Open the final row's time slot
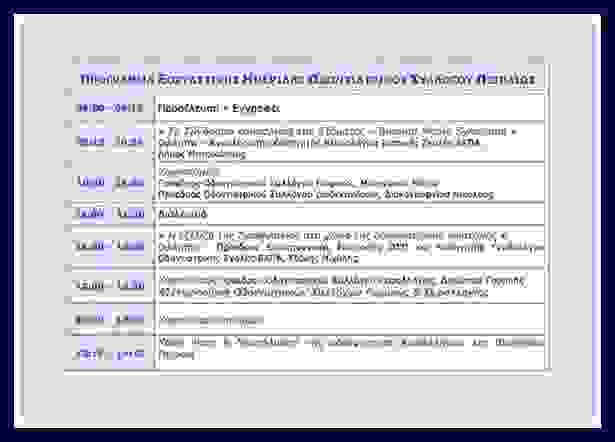The height and width of the screenshot is (442, 615). coord(110,354)
